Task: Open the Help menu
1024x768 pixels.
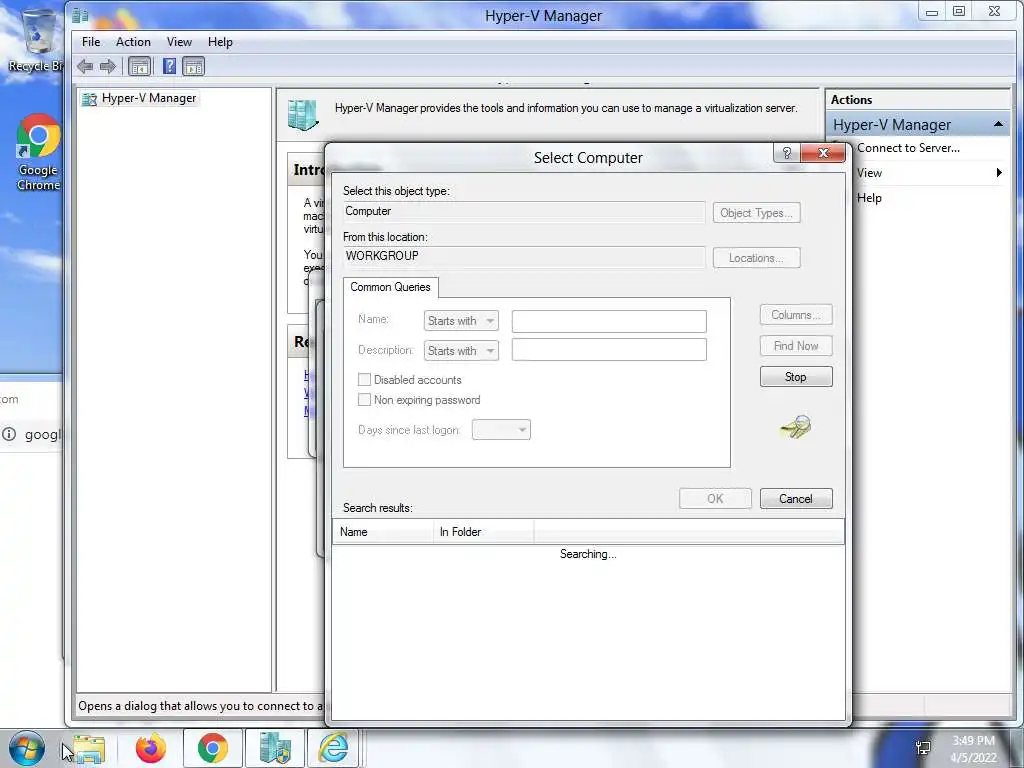Action: pos(220,42)
